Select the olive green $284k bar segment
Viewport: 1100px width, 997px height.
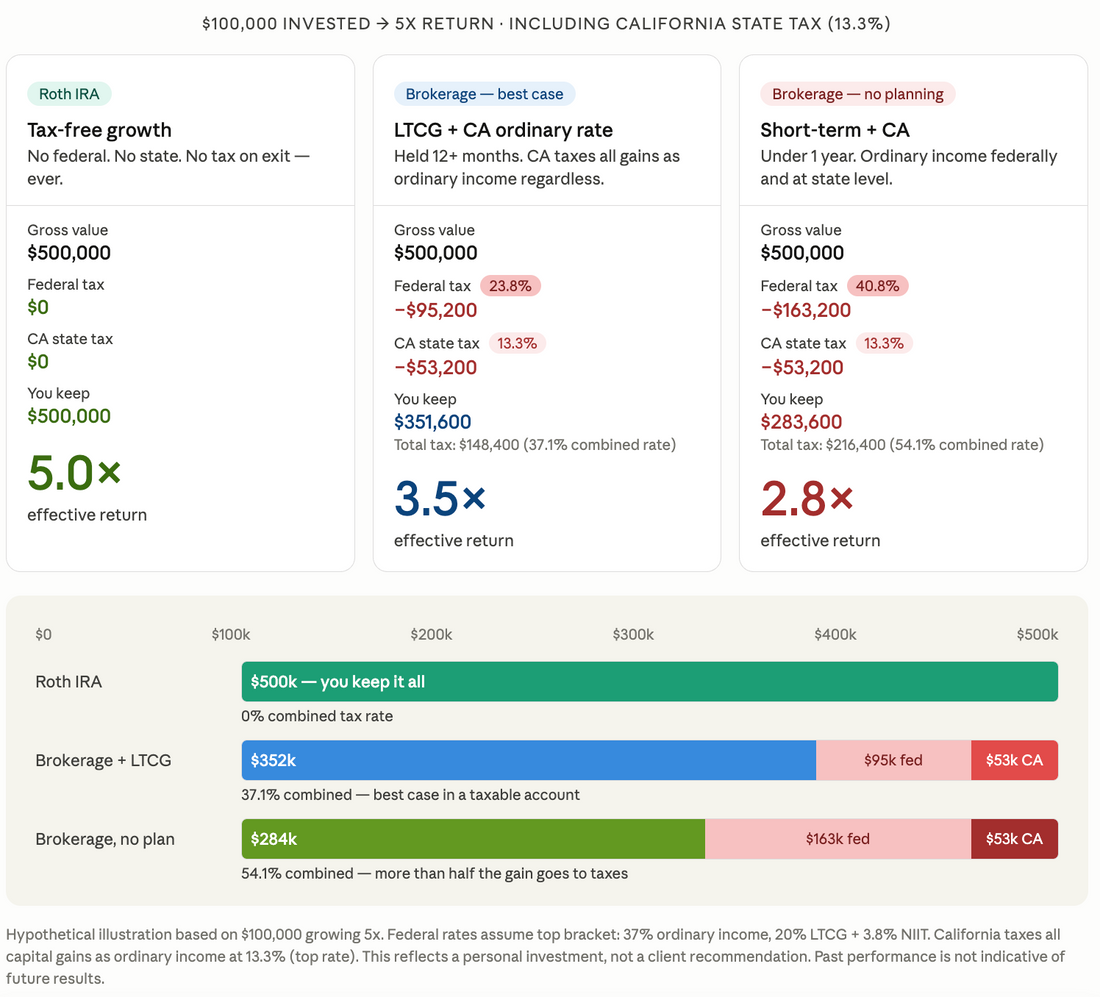coord(473,838)
